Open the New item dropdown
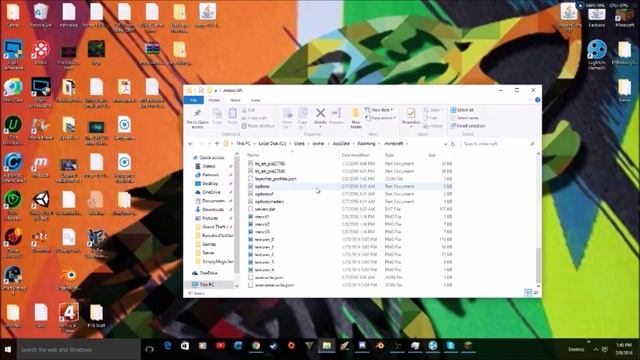 click(x=379, y=110)
